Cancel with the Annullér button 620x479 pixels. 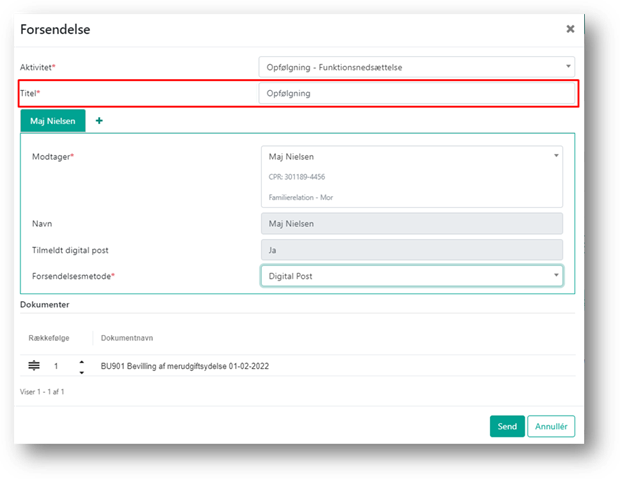551,427
